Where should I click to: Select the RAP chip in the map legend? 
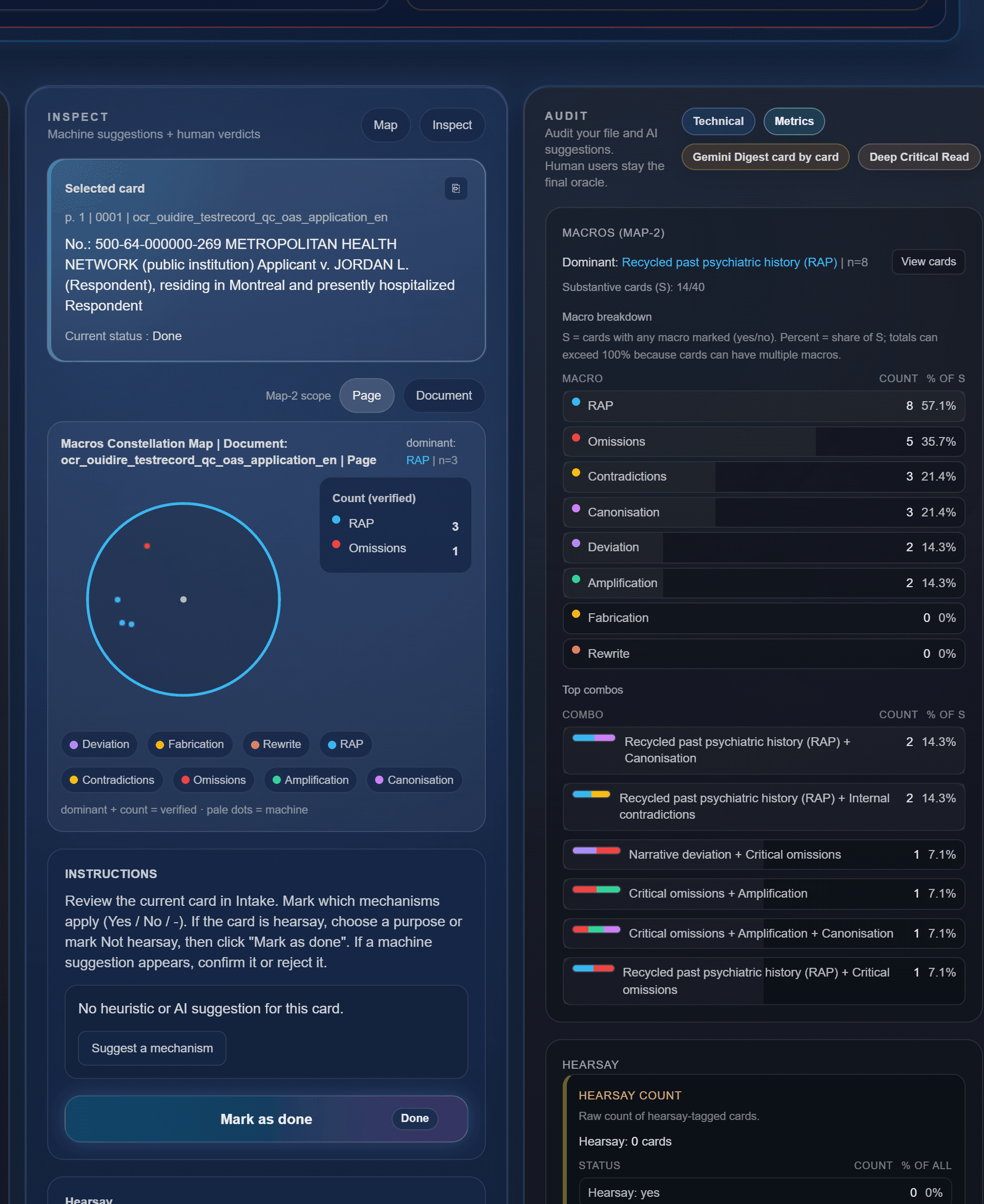[345, 744]
